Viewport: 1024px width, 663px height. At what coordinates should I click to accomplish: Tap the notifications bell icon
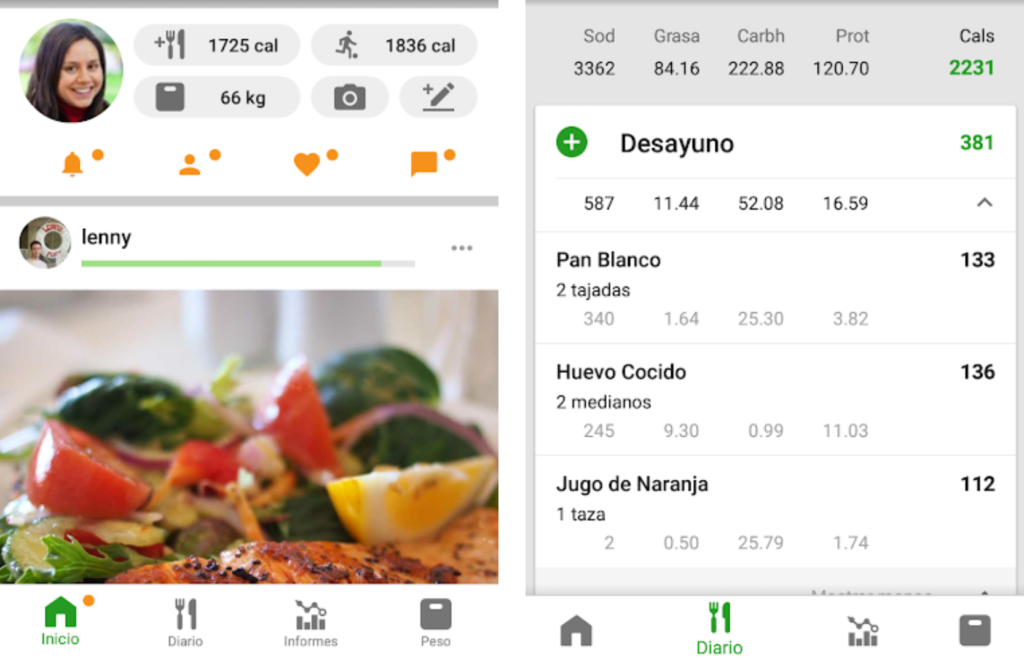(72, 163)
